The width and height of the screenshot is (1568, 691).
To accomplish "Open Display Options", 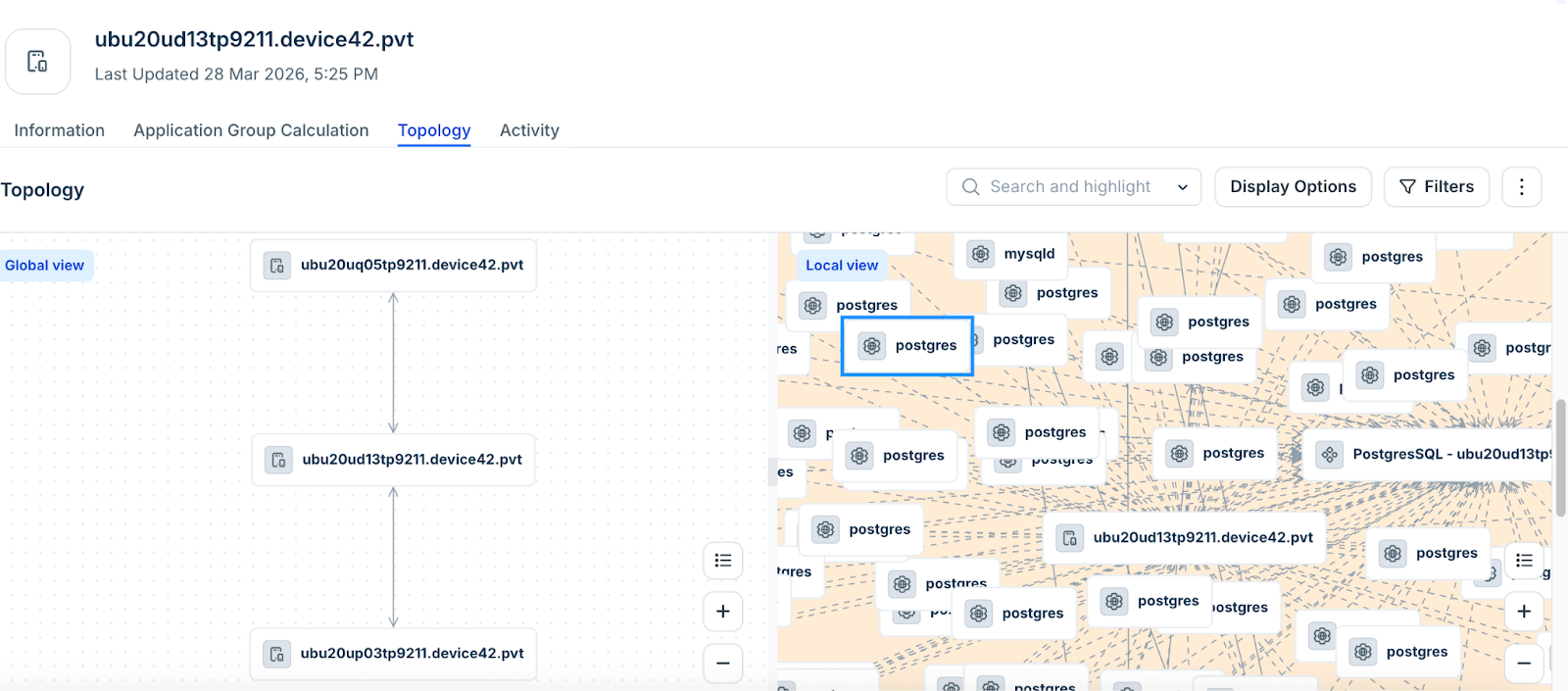I will pyautogui.click(x=1293, y=186).
